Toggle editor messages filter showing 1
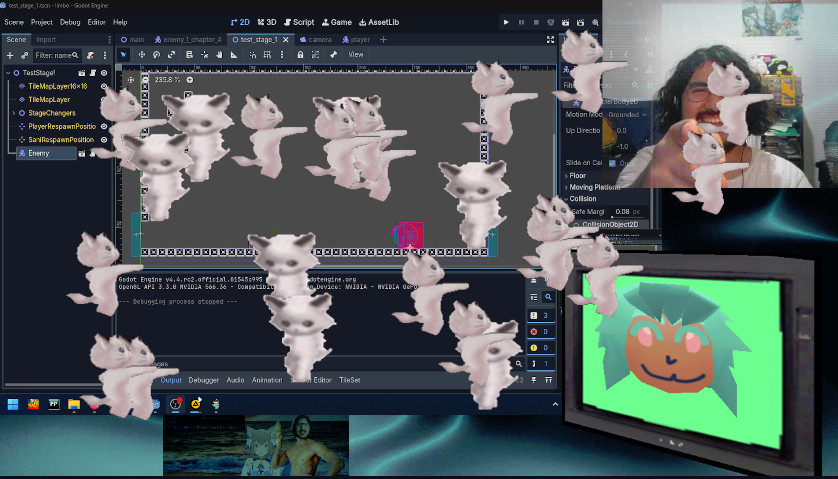The image size is (838, 479). coord(540,364)
